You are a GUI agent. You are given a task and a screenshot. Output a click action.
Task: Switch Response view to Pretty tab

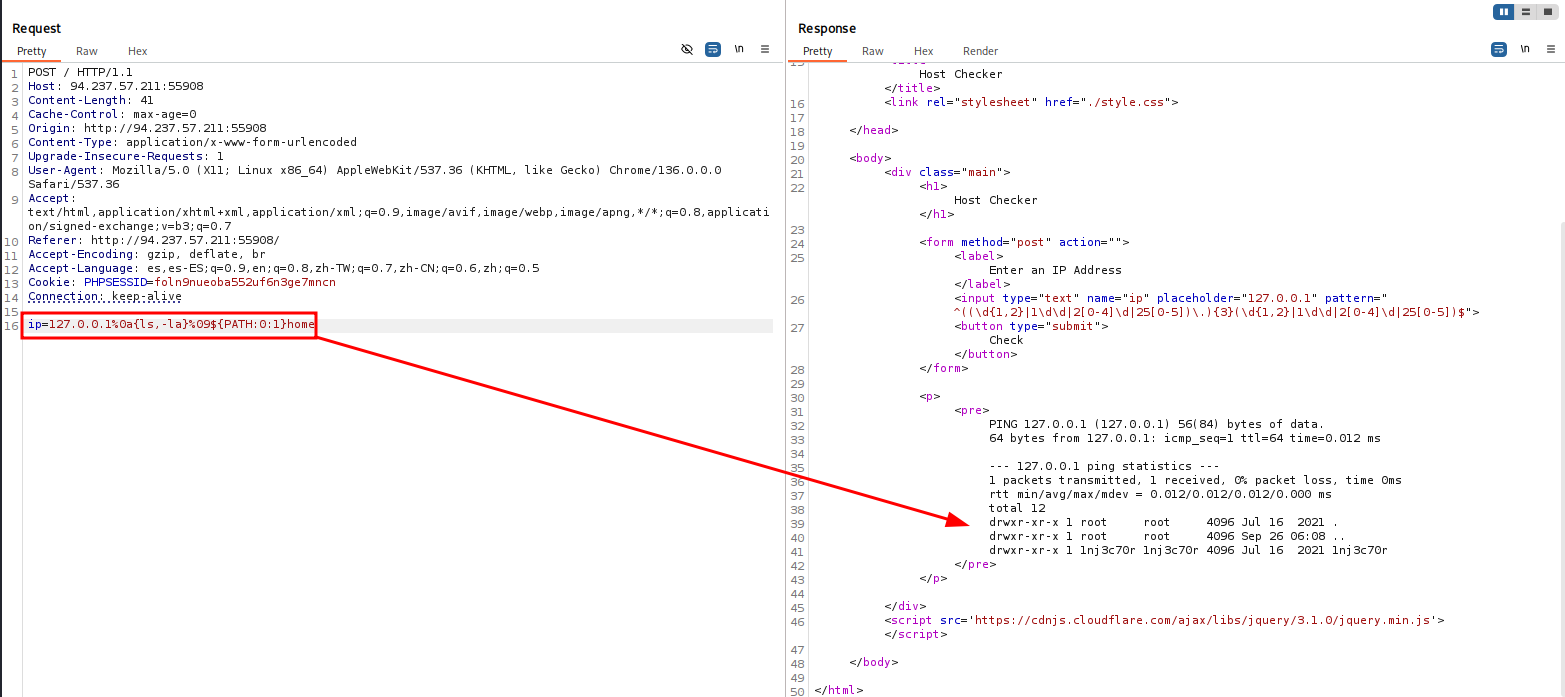(817, 51)
